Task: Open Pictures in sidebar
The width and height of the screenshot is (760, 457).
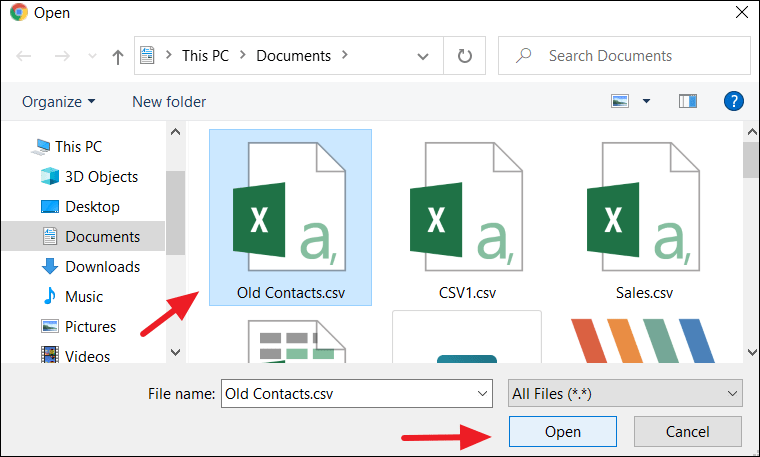Action: point(90,327)
